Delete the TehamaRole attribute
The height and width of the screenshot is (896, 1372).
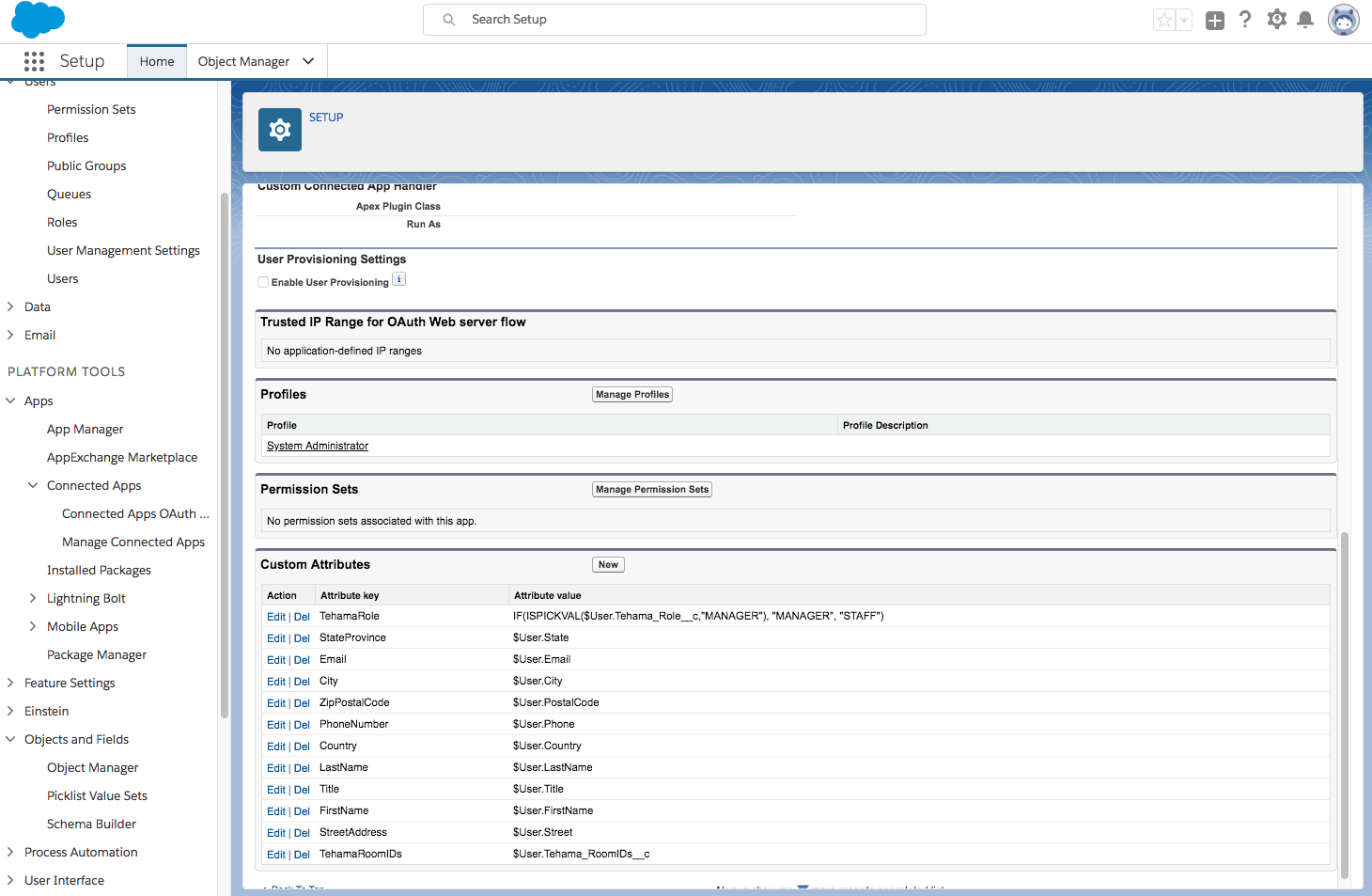pos(302,617)
